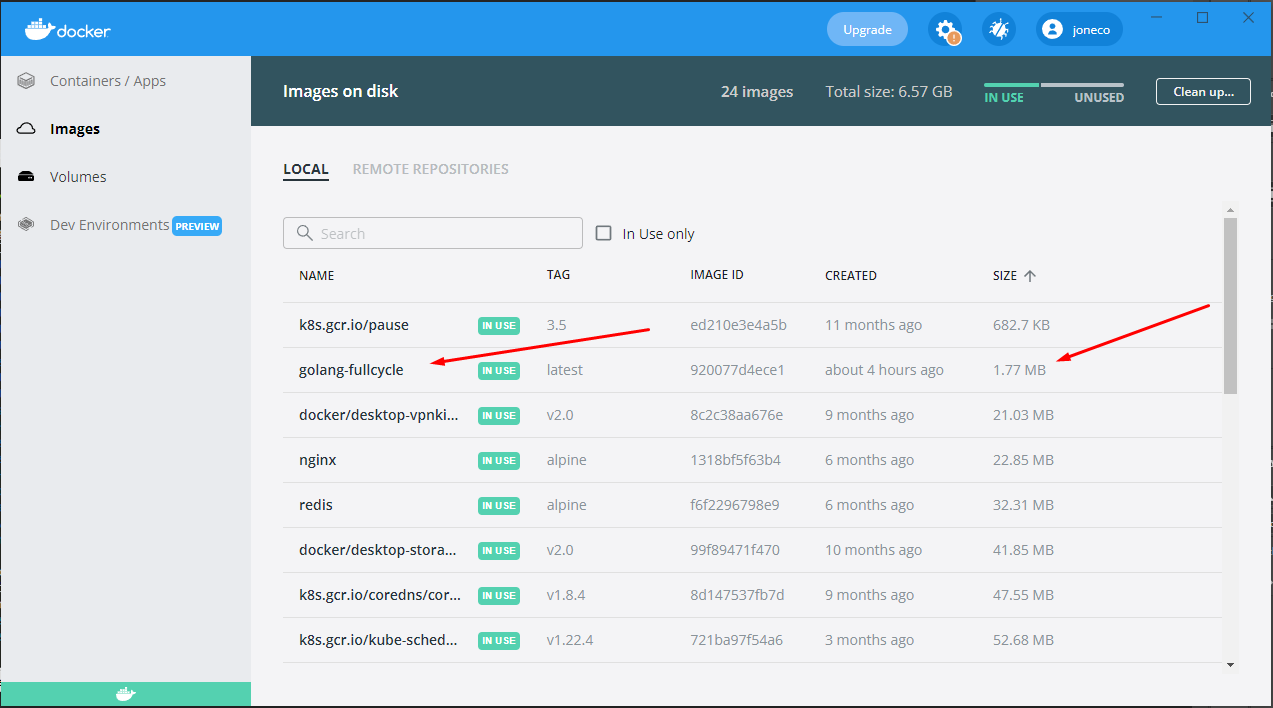
Task: Sort by the TAG column header
Action: click(x=558, y=275)
